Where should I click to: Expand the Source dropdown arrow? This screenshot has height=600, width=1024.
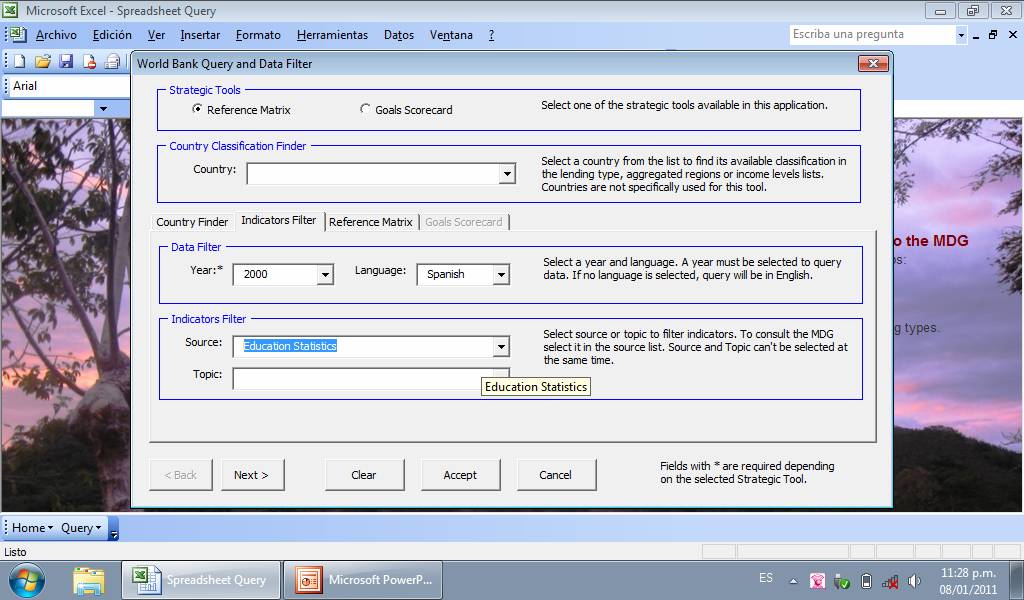click(501, 347)
